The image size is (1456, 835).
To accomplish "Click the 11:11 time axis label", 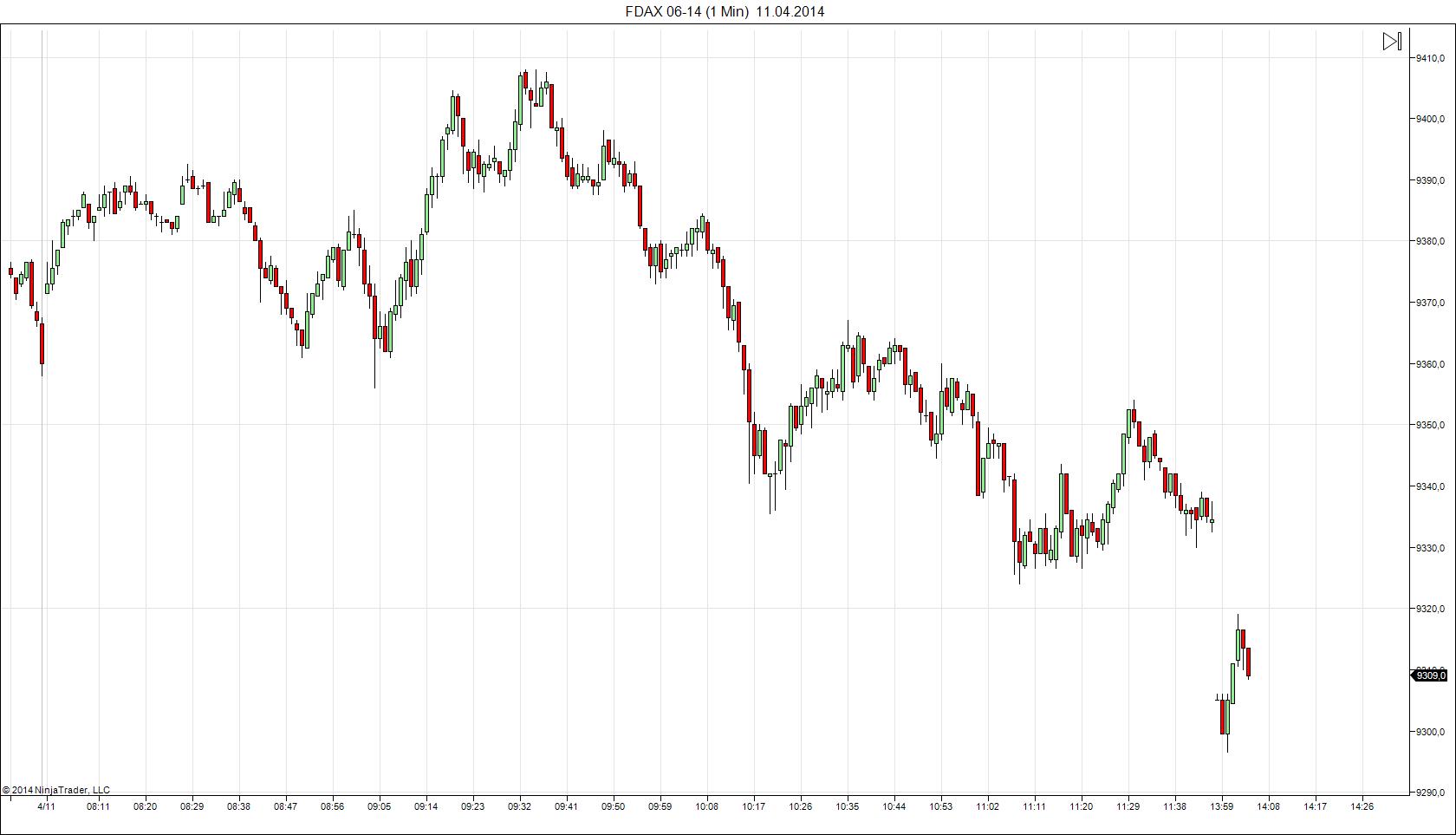I will (1035, 806).
